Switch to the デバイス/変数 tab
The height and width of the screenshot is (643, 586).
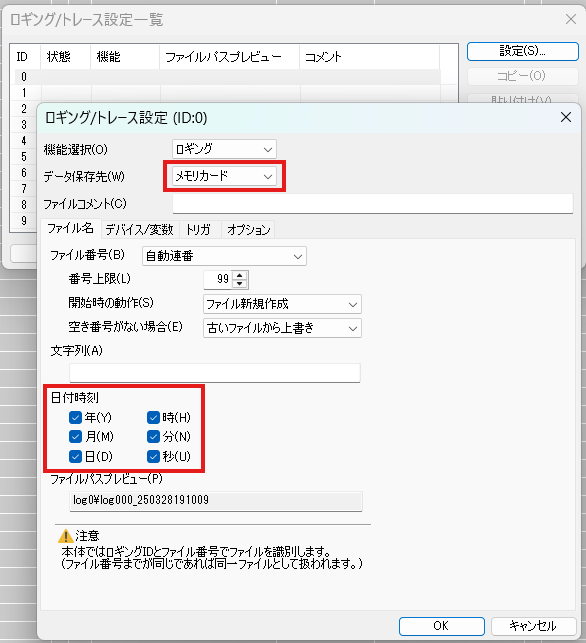click(x=140, y=230)
